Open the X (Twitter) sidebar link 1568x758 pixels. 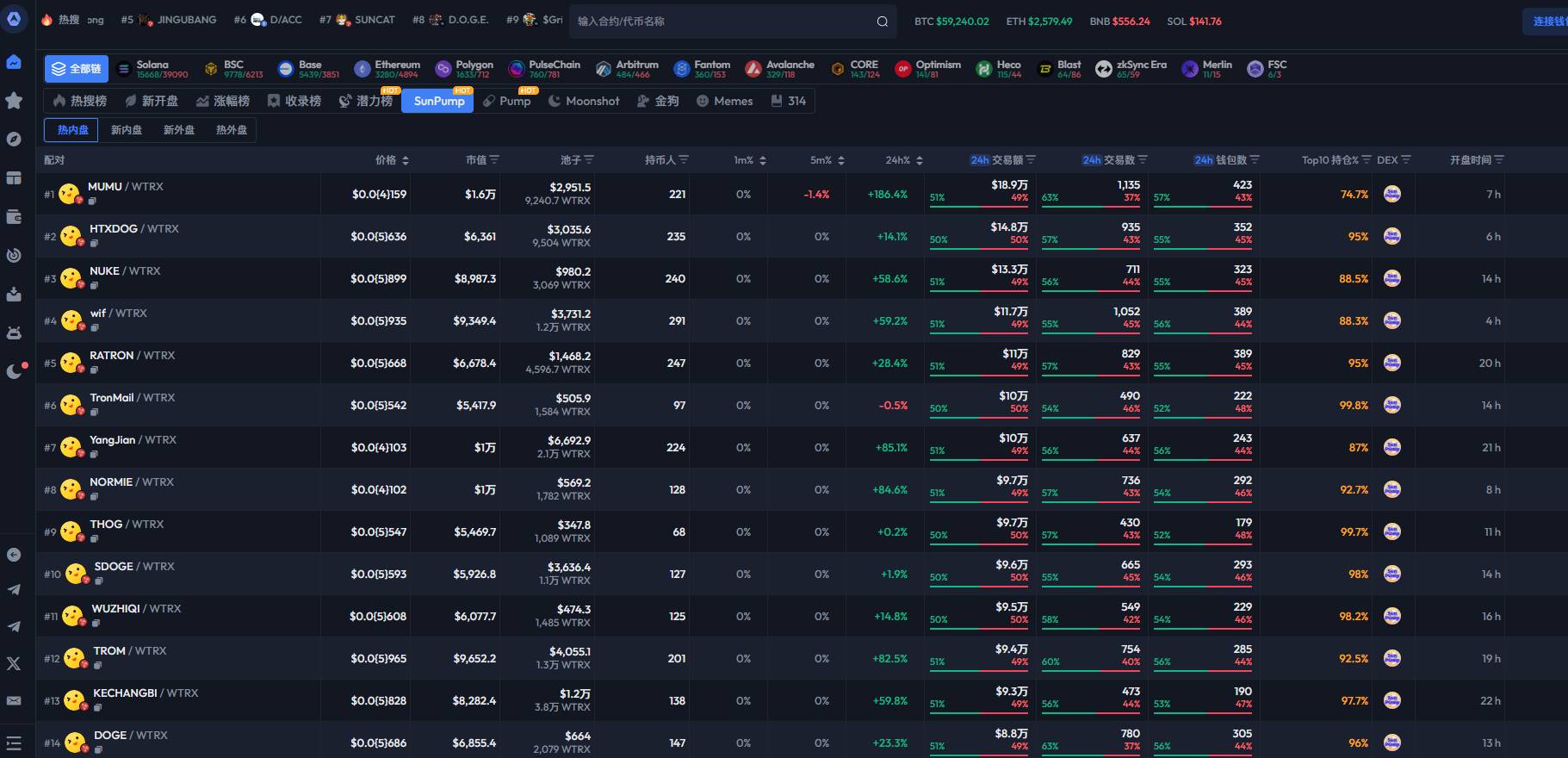point(14,663)
